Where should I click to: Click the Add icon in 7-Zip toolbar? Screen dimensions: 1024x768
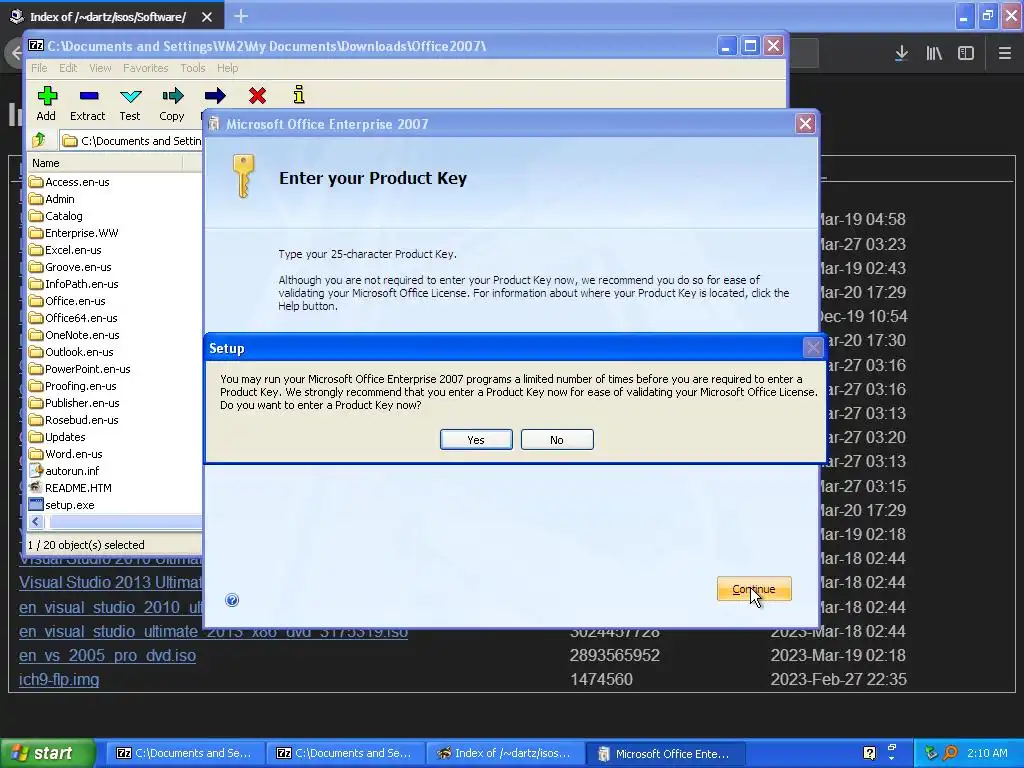pyautogui.click(x=46, y=96)
